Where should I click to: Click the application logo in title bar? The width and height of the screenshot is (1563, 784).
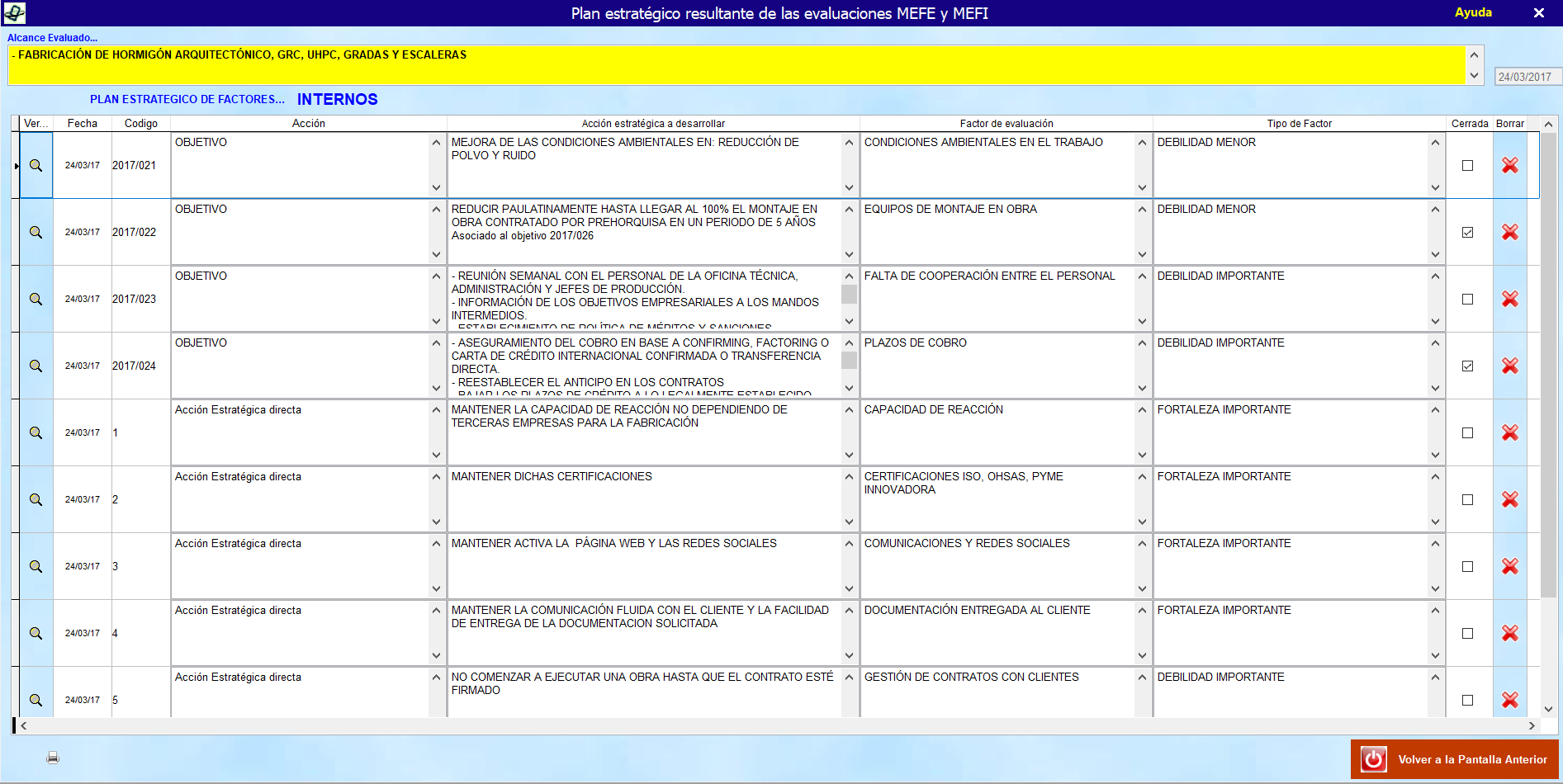pyautogui.click(x=14, y=12)
